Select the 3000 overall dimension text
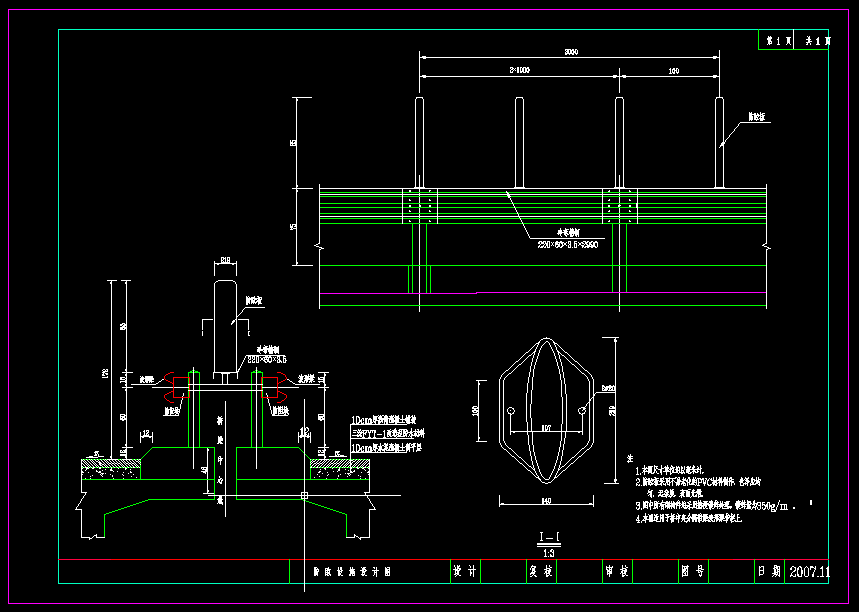The image size is (859, 612). 571,52
